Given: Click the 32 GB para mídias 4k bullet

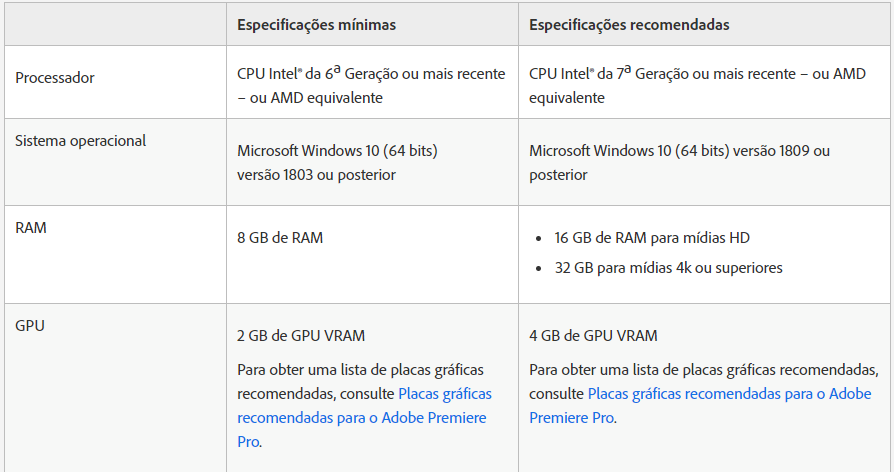Looking at the screenshot, I should tap(668, 268).
